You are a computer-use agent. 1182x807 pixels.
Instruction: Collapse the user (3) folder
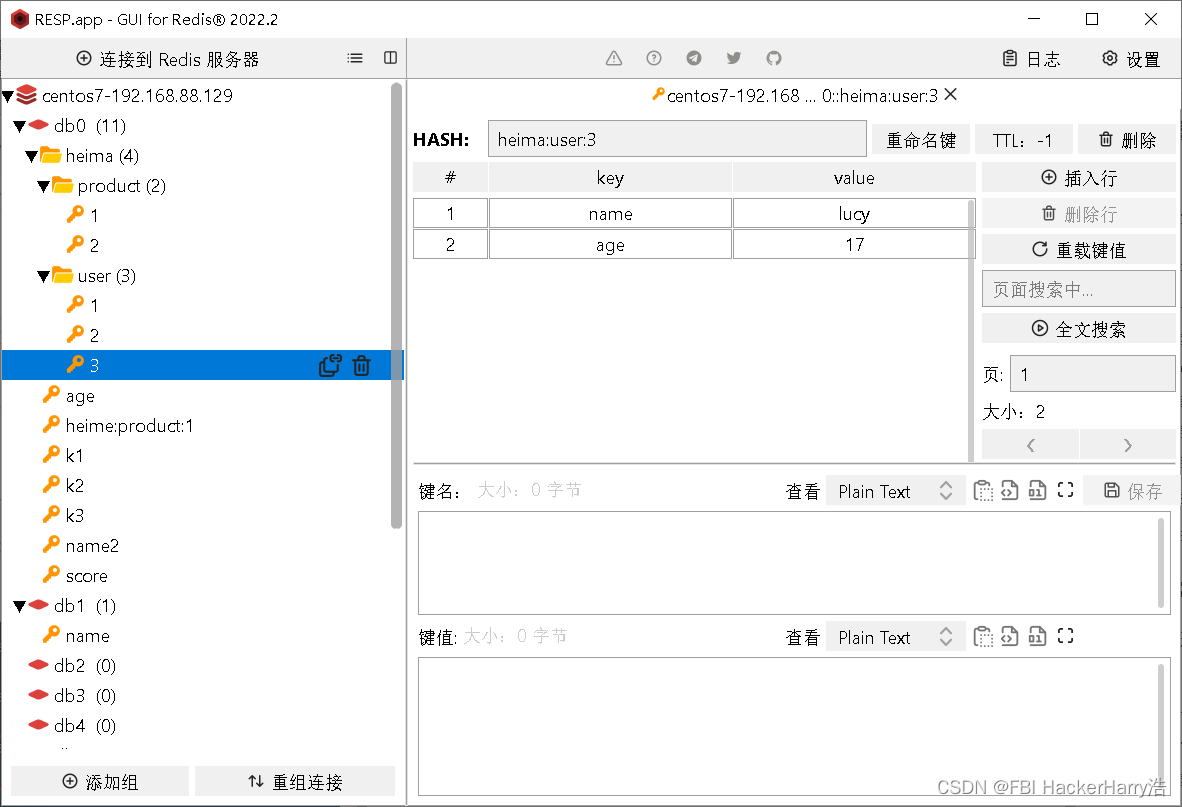click(x=44, y=277)
